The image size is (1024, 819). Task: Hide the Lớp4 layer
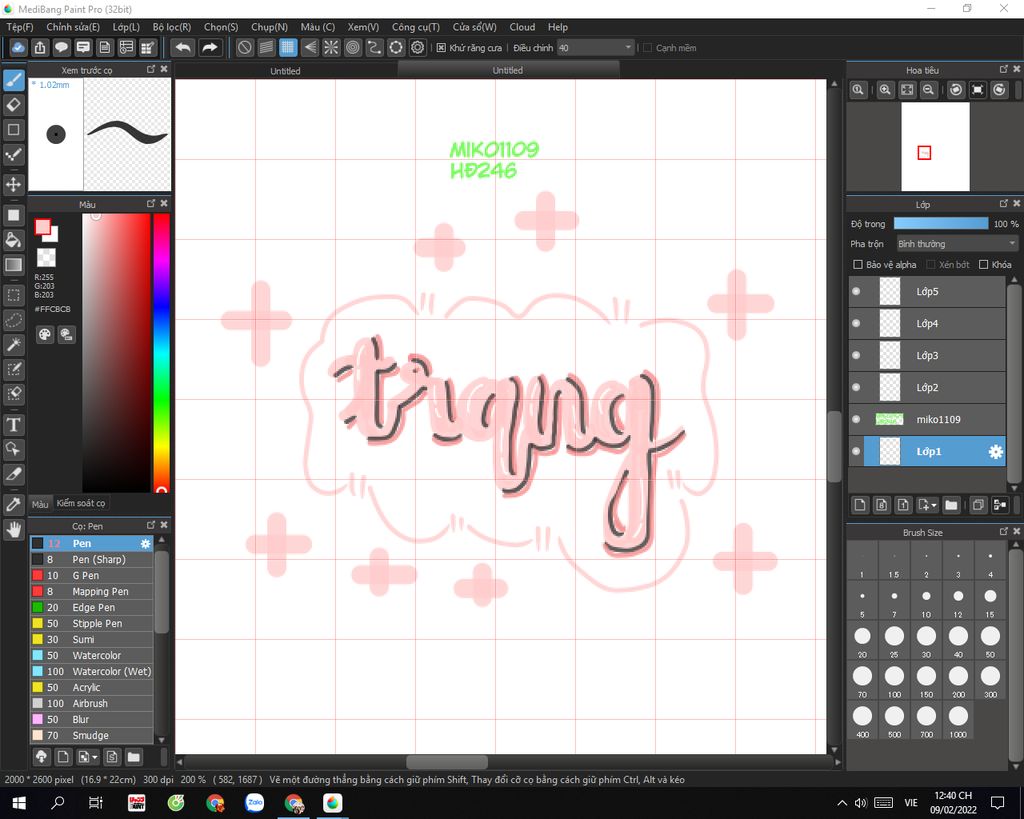tap(856, 323)
